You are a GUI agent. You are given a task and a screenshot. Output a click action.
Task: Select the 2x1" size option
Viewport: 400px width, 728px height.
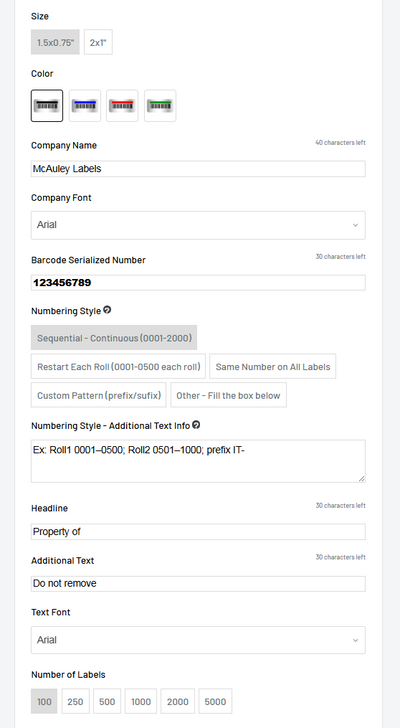(98, 42)
